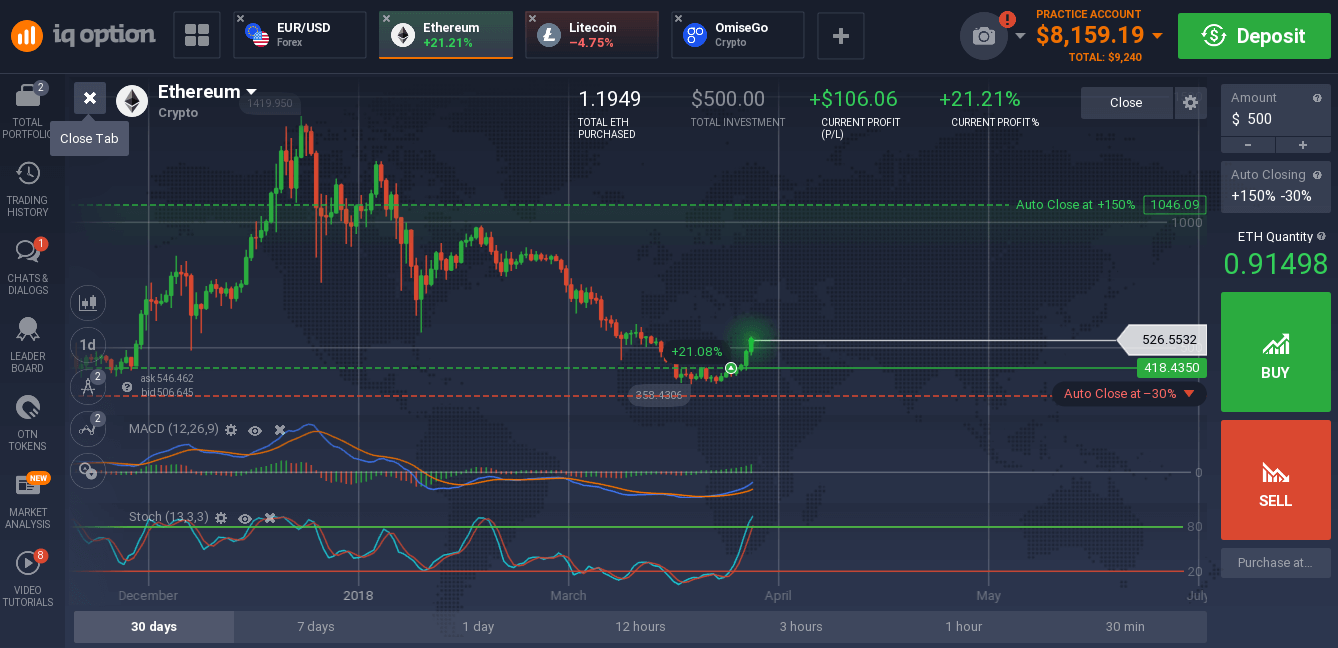Open the asset grid layout selector
The width and height of the screenshot is (1338, 648).
[197, 36]
